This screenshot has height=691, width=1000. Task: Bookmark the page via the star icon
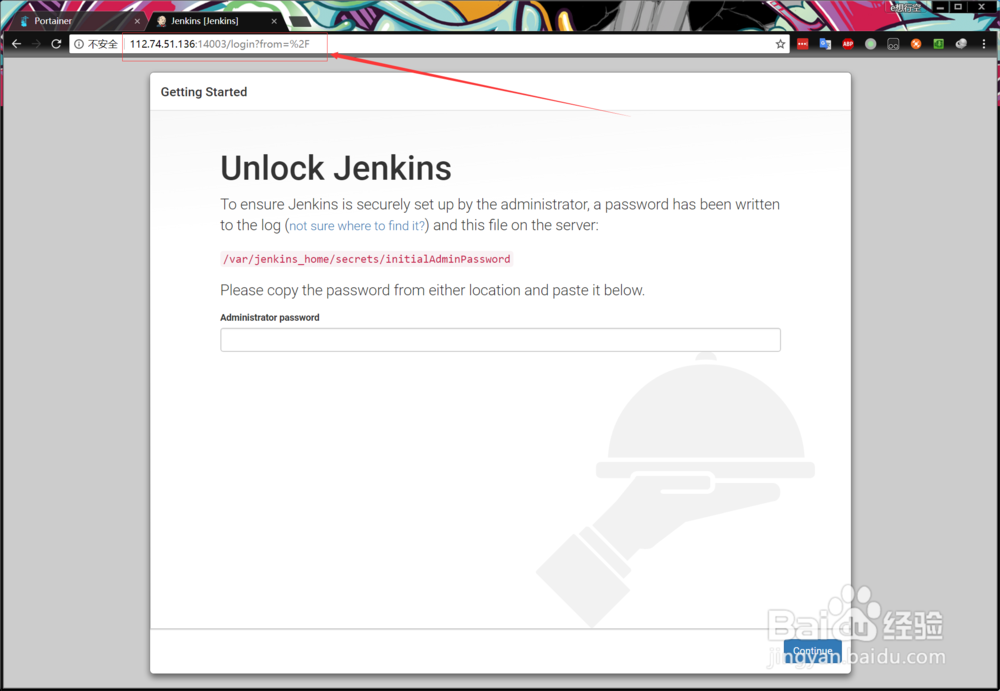coord(780,44)
